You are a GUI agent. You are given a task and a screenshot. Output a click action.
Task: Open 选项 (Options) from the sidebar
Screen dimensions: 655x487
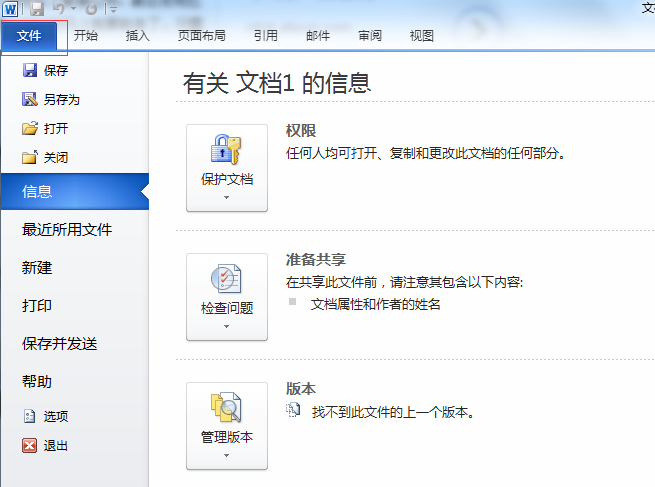point(55,417)
